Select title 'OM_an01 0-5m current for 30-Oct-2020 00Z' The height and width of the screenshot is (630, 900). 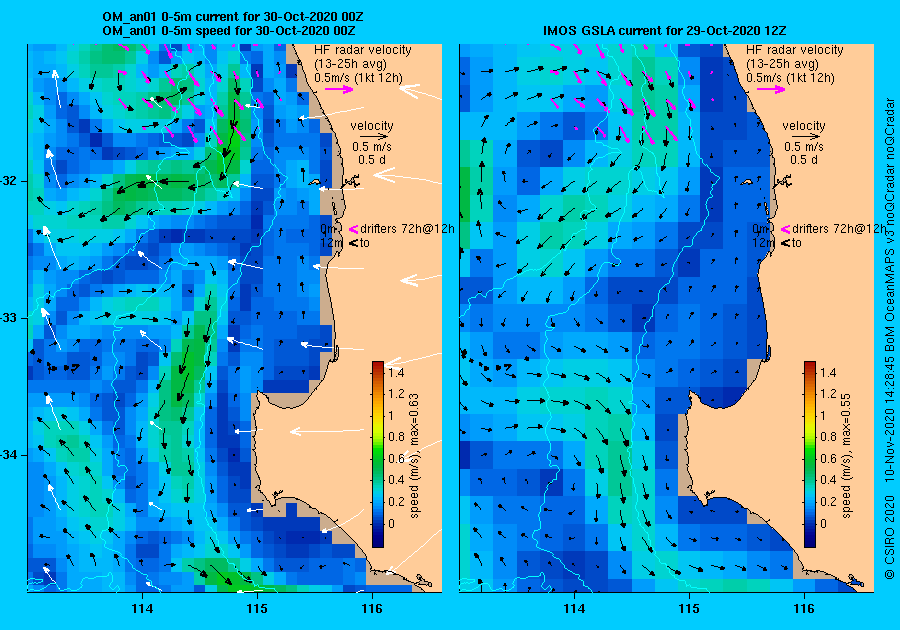pyautogui.click(x=232, y=17)
